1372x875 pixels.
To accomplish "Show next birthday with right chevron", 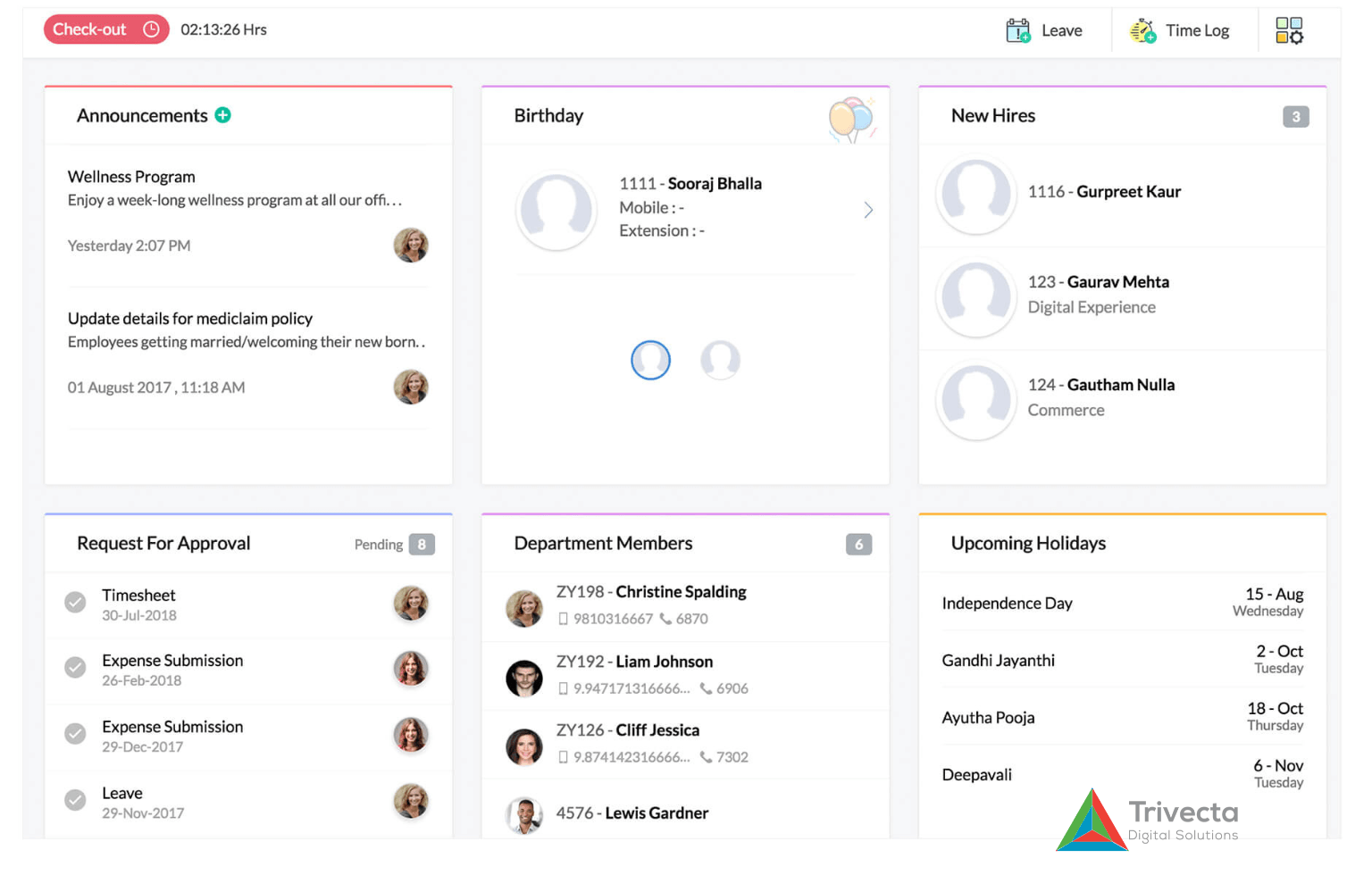I will tap(868, 210).
